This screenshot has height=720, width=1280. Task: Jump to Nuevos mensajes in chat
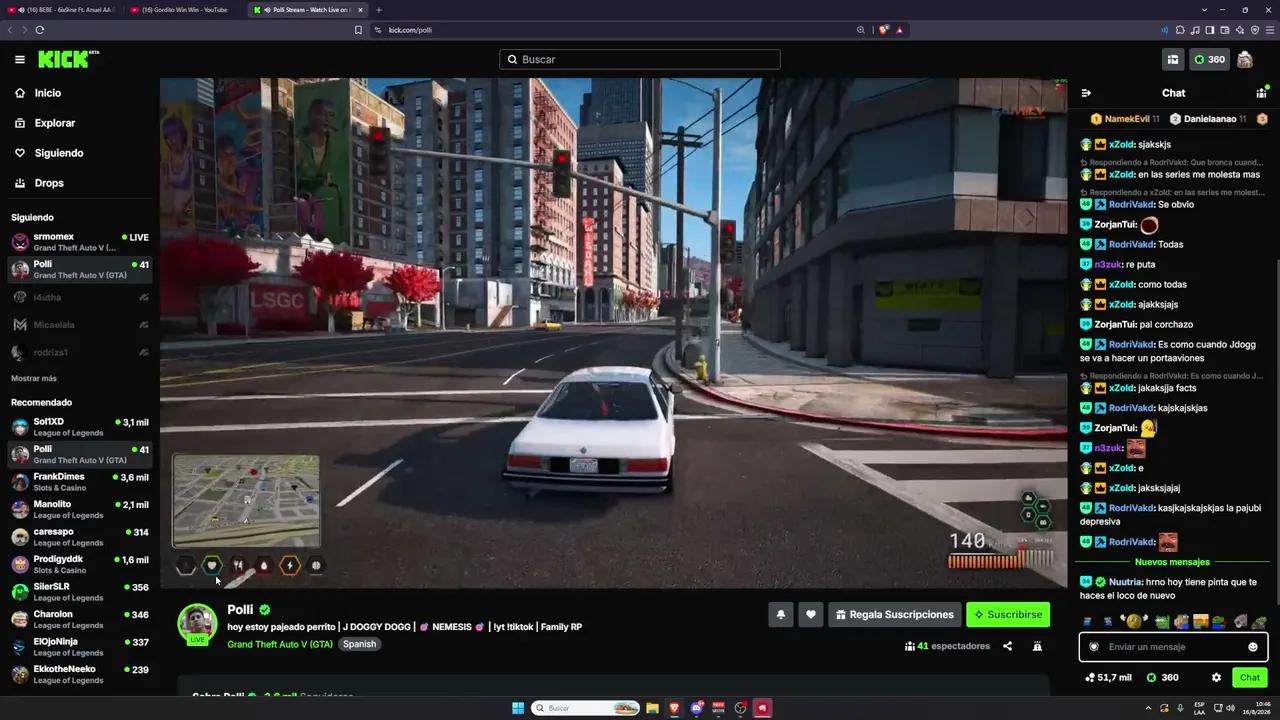(x=1172, y=562)
